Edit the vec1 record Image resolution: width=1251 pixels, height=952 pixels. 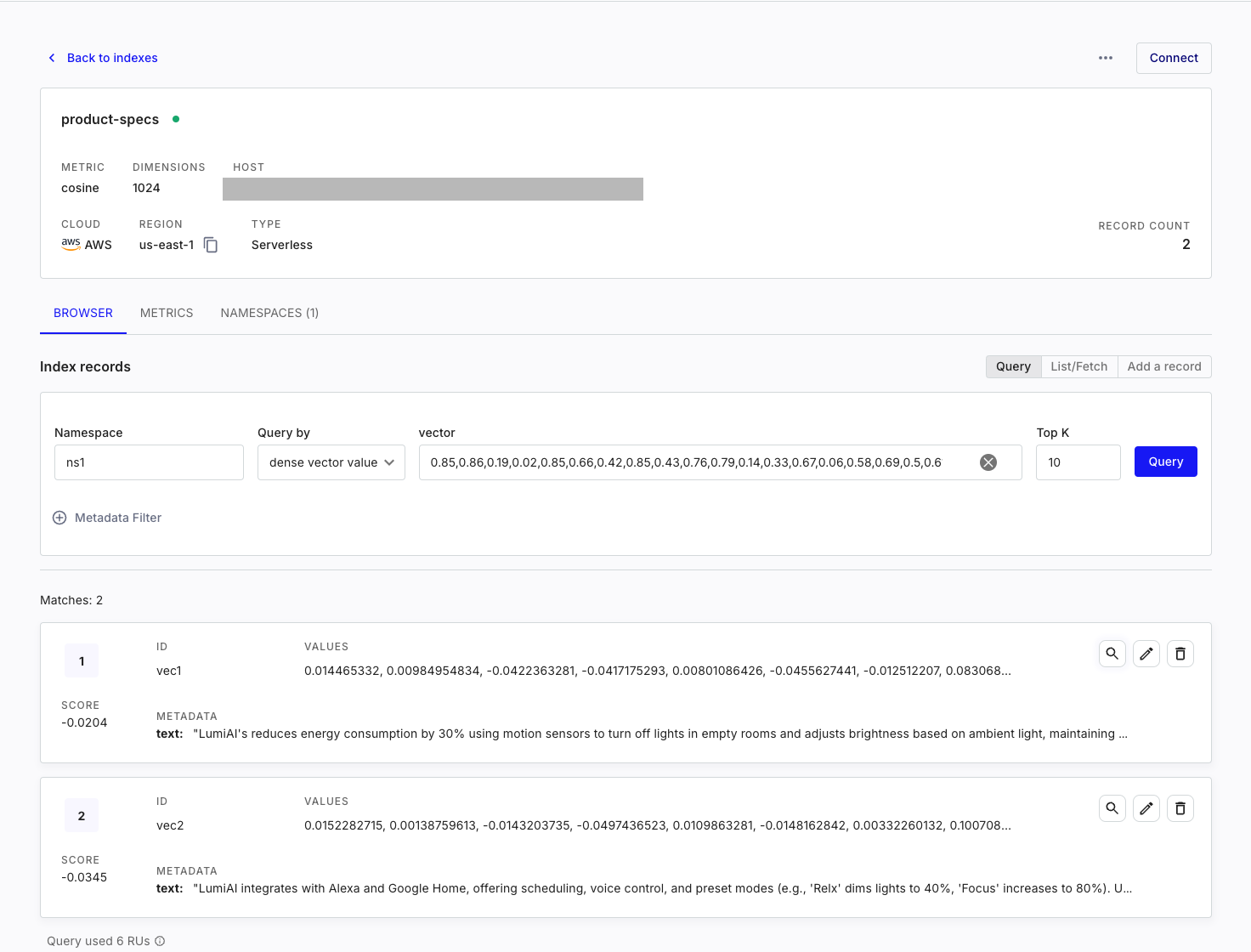point(1146,654)
